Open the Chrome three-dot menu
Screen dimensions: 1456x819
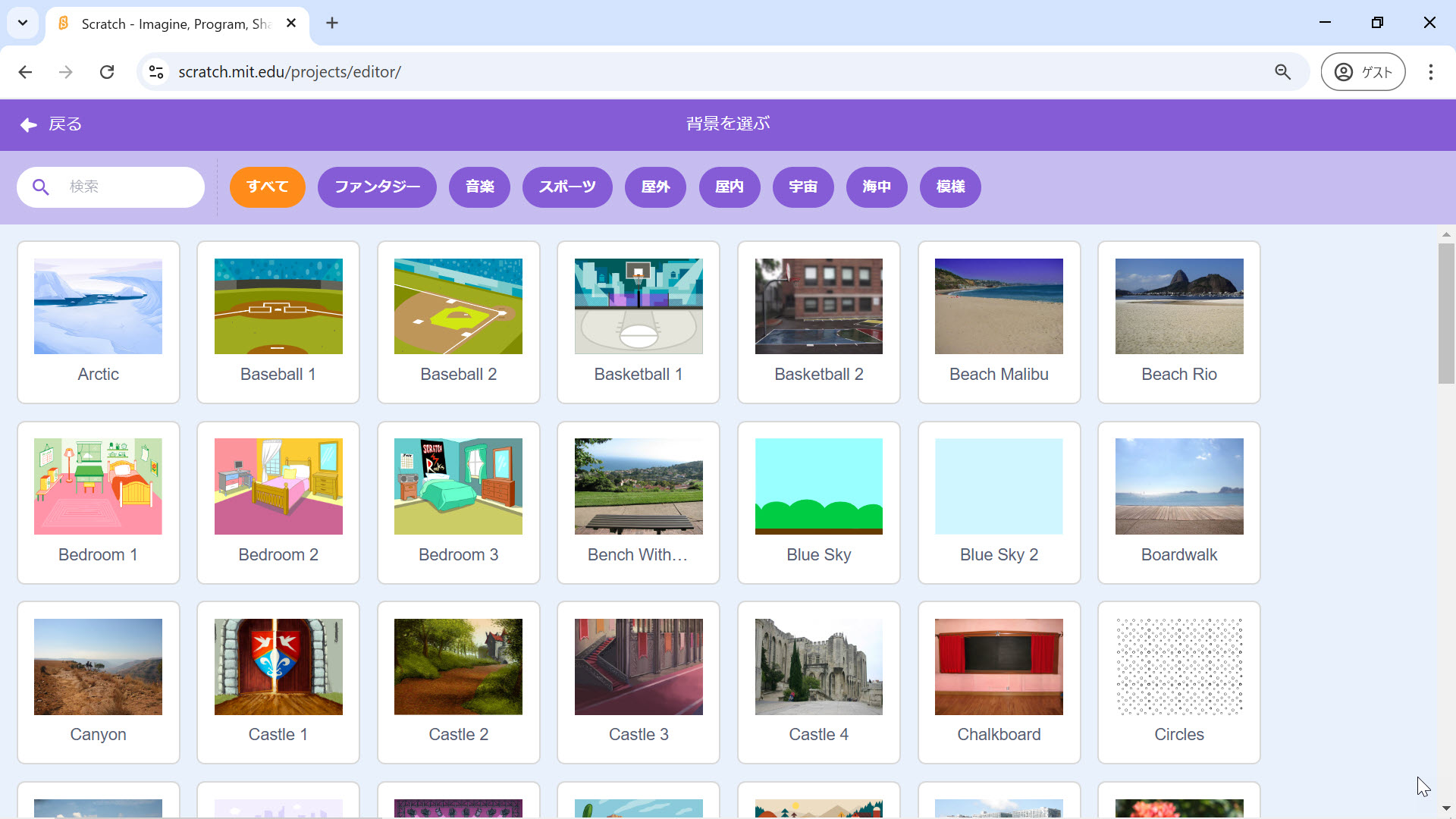(x=1430, y=72)
